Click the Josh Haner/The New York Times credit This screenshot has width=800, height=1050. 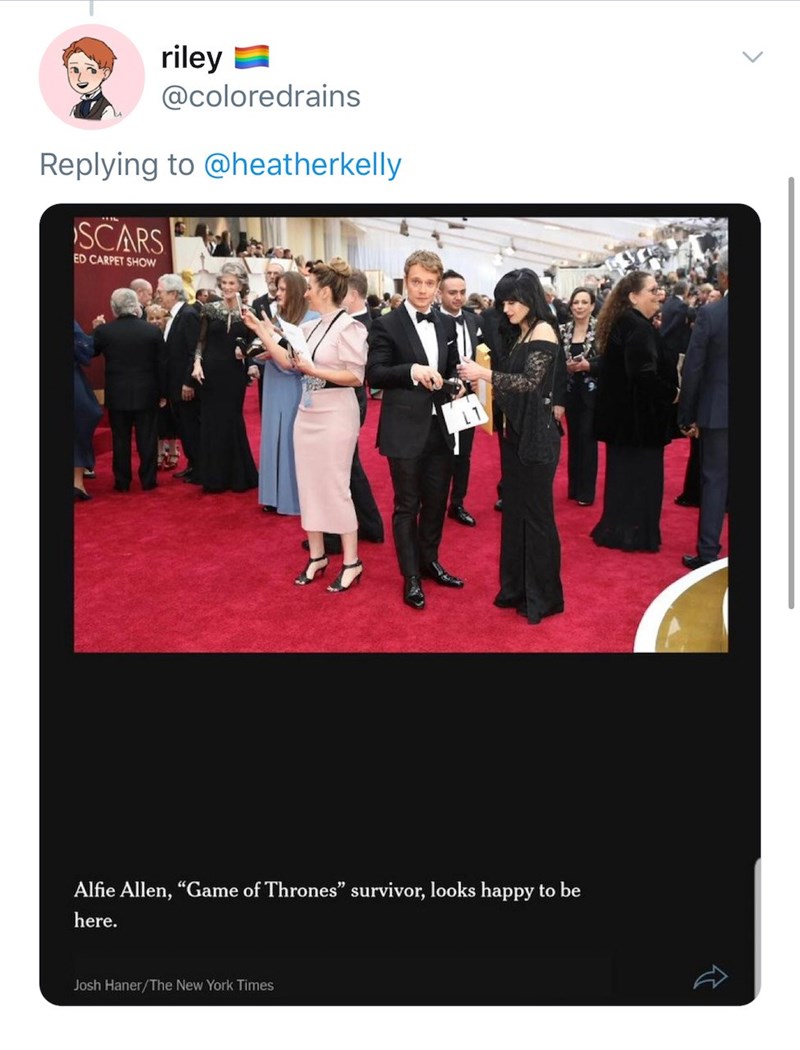173,985
